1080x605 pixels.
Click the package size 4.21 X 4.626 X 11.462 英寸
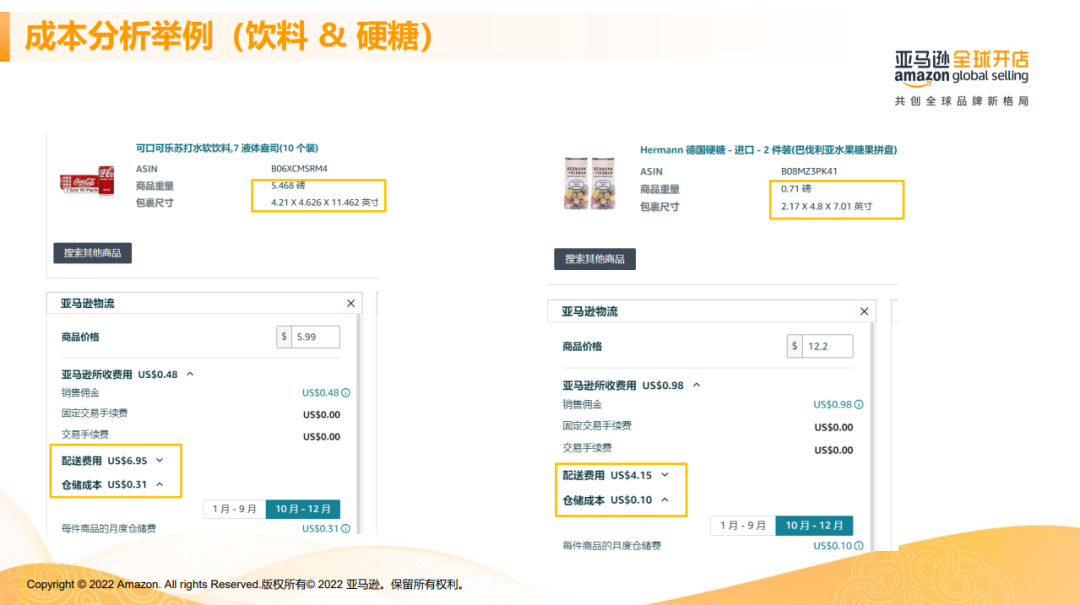(324, 203)
